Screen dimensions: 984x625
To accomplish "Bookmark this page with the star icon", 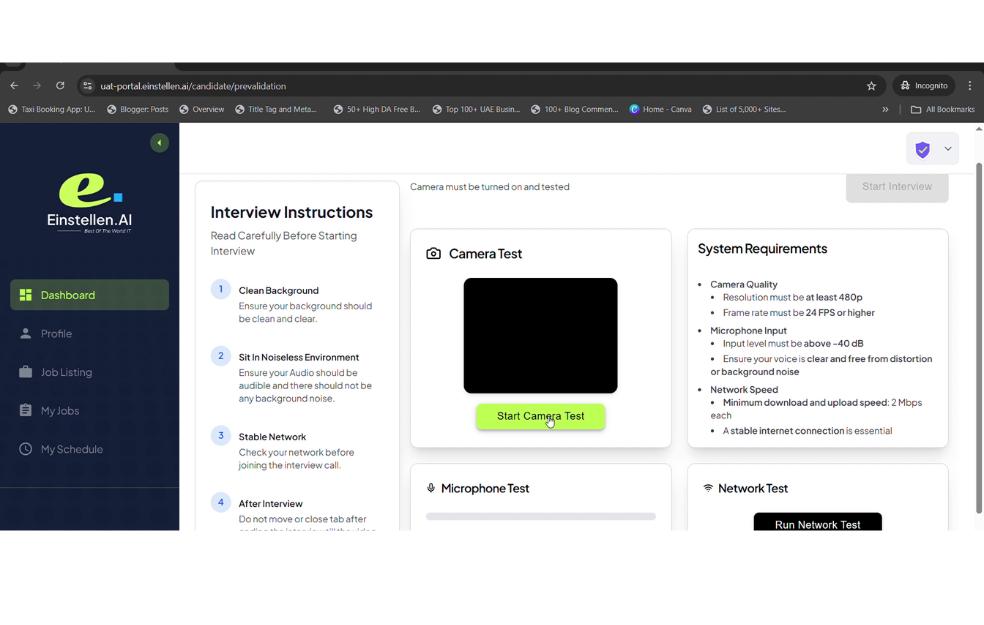I will [871, 86].
